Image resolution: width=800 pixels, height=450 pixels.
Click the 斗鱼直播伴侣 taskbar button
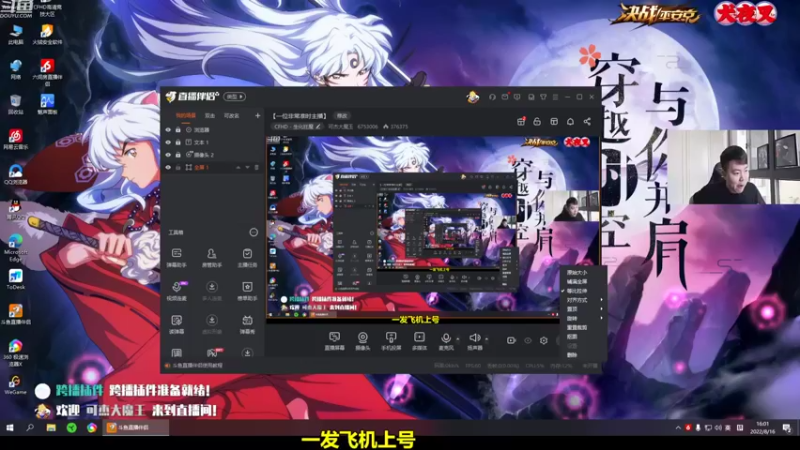136,428
